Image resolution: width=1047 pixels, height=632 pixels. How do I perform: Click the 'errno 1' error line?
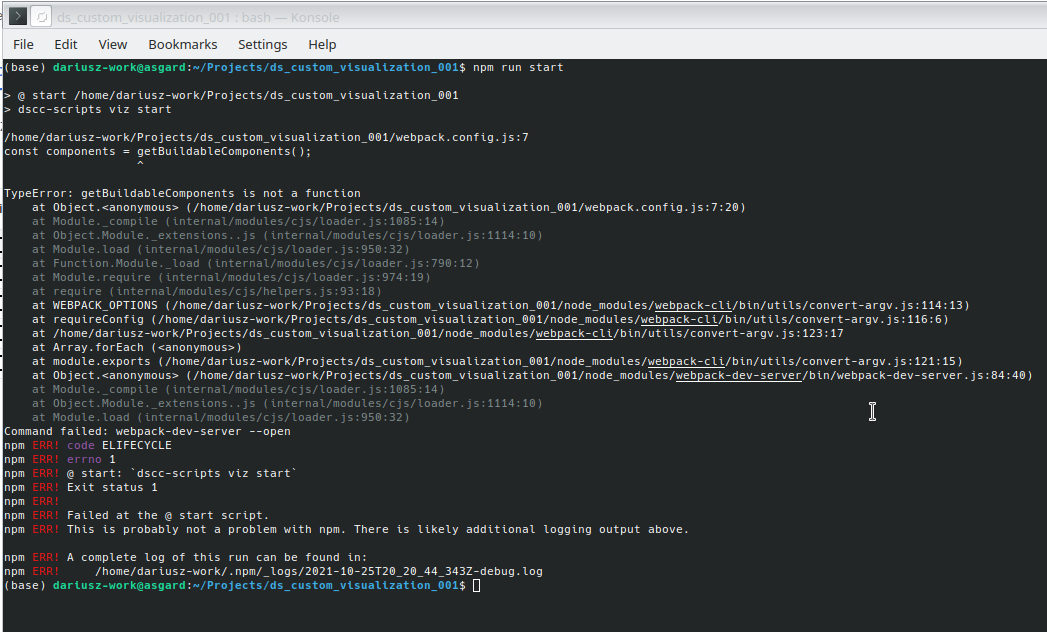tap(59, 459)
